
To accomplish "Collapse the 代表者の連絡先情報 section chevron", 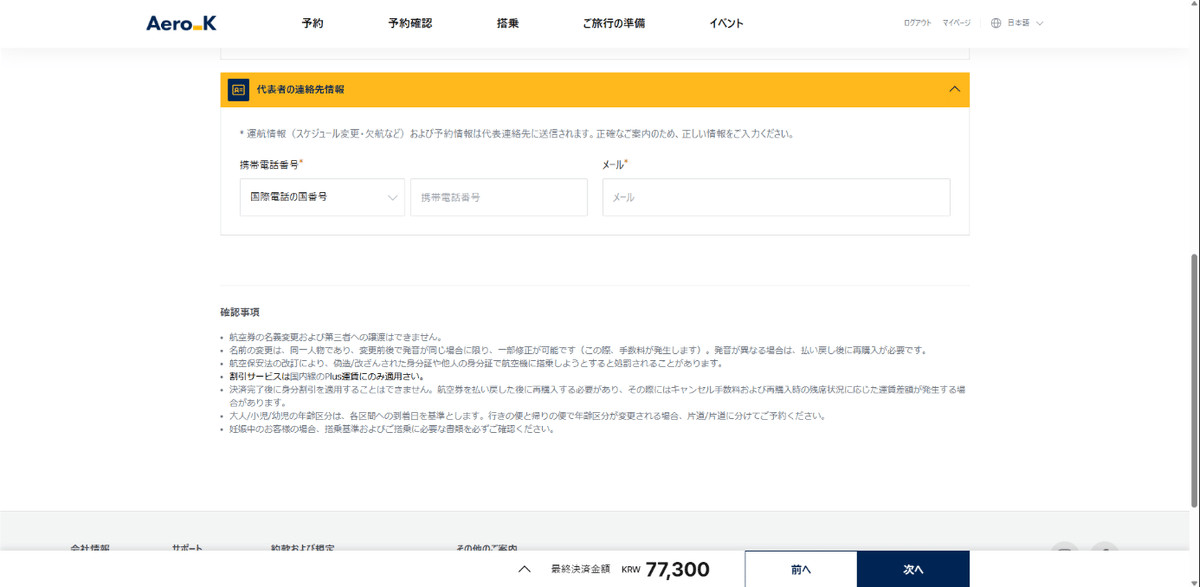I will 954,89.
